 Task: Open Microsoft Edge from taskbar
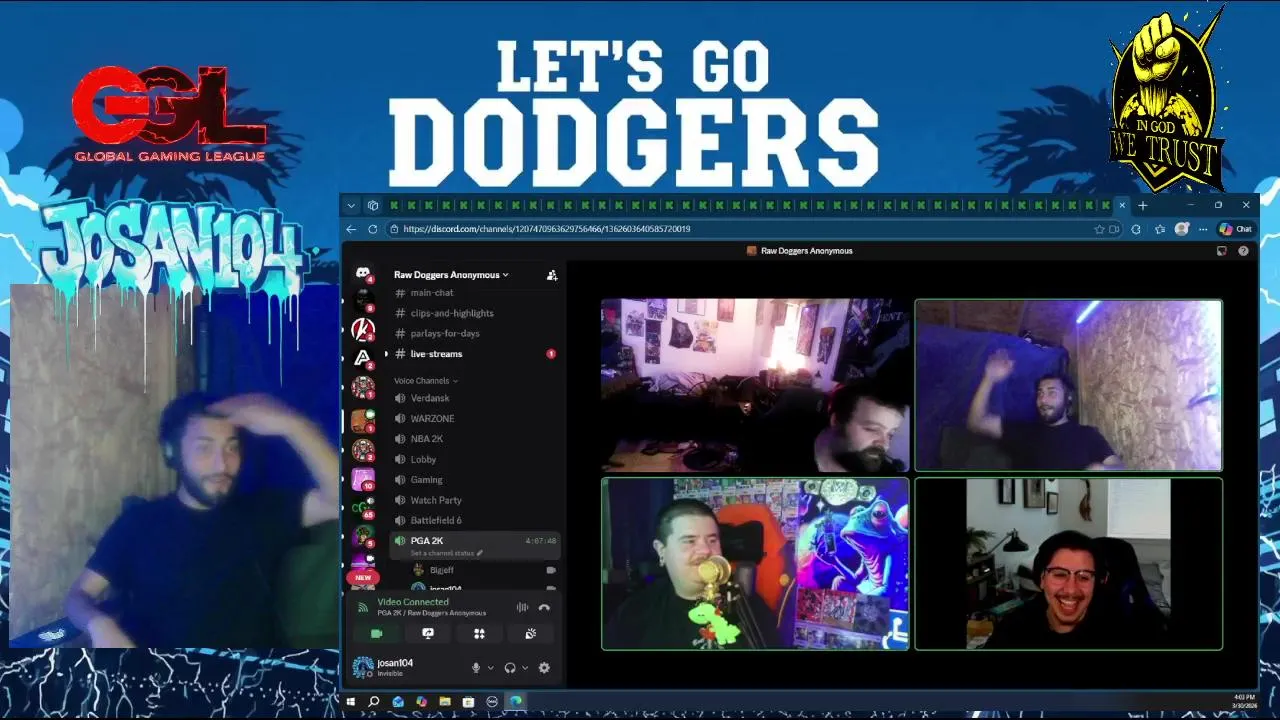tap(516, 702)
